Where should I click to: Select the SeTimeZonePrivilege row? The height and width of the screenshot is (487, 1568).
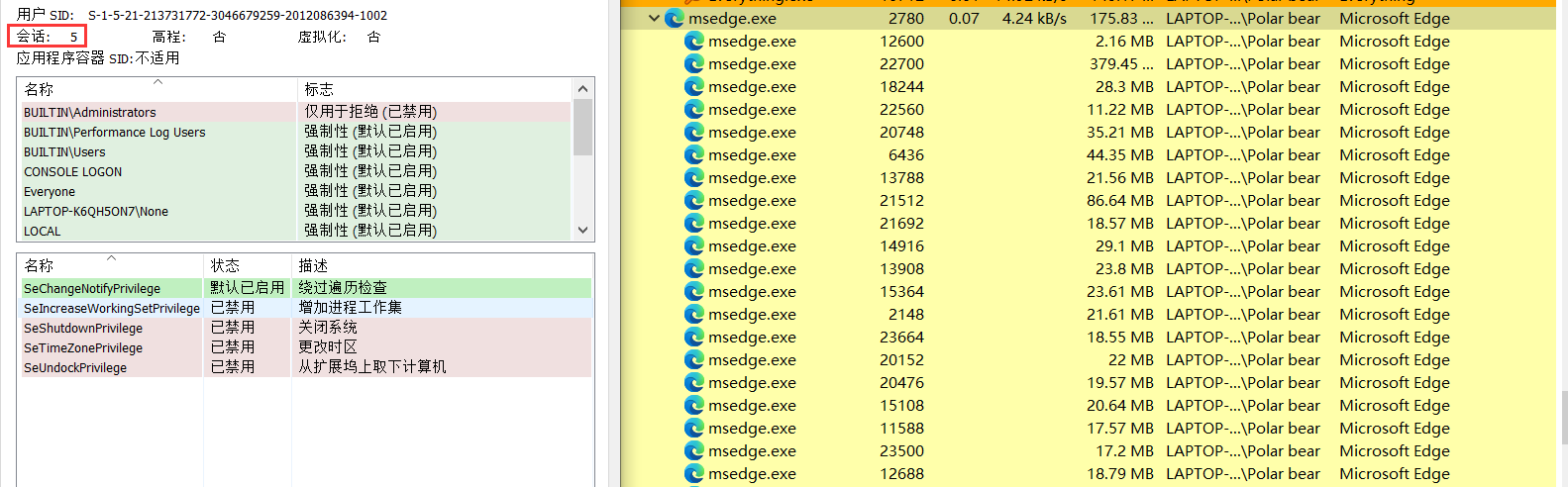point(306,347)
